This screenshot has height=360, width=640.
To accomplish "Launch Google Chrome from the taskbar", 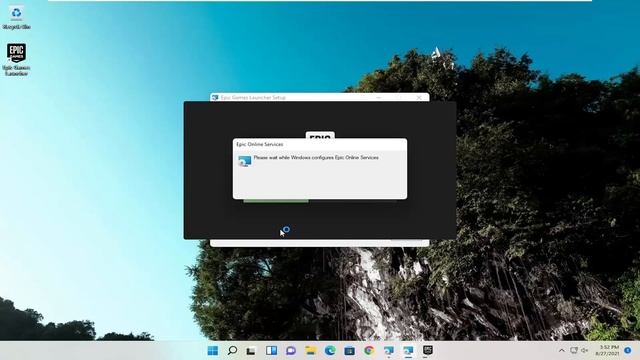I will (369, 351).
